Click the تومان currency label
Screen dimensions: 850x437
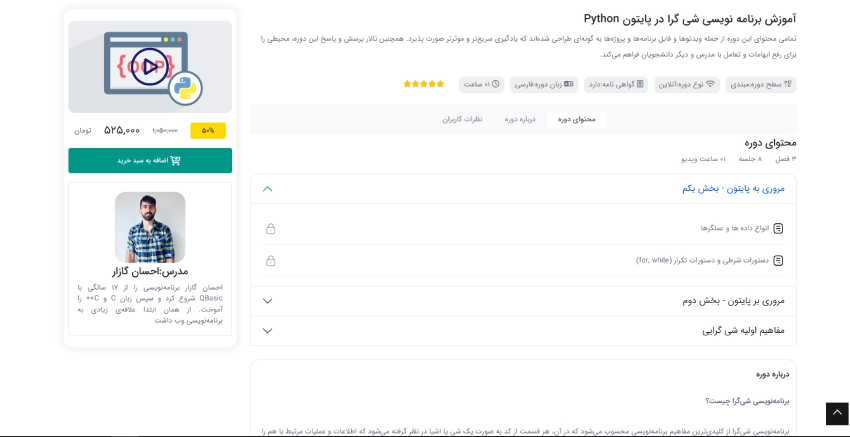coord(83,131)
